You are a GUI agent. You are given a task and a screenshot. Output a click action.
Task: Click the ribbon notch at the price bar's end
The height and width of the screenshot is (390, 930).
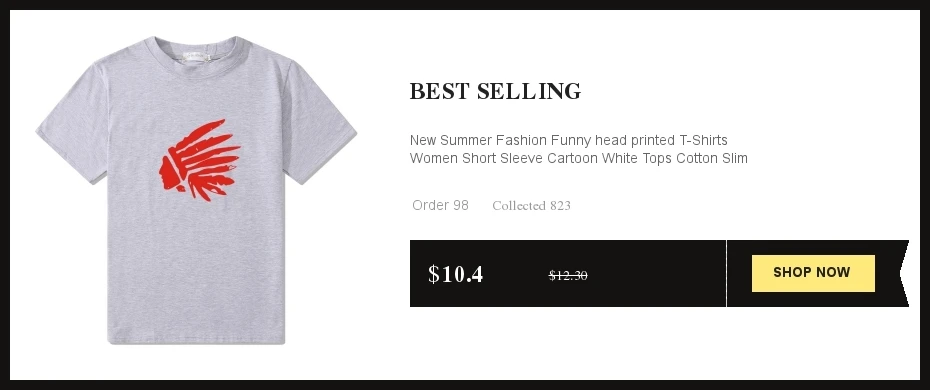[x=904, y=273]
